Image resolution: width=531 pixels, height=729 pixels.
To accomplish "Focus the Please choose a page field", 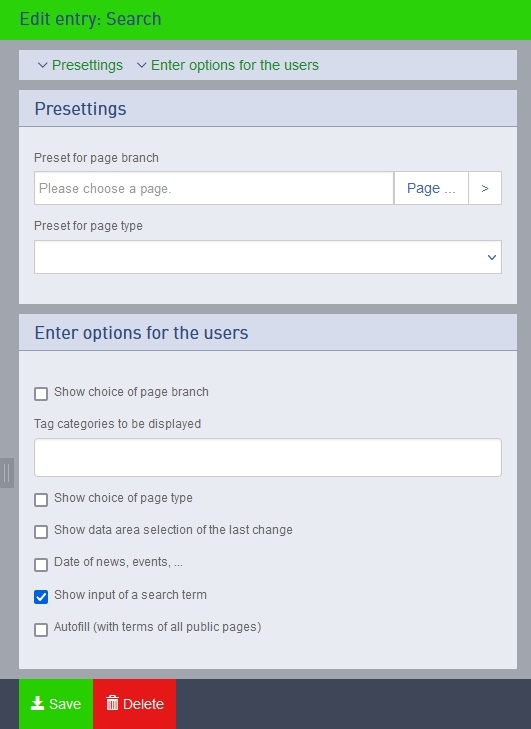I will click(x=214, y=188).
